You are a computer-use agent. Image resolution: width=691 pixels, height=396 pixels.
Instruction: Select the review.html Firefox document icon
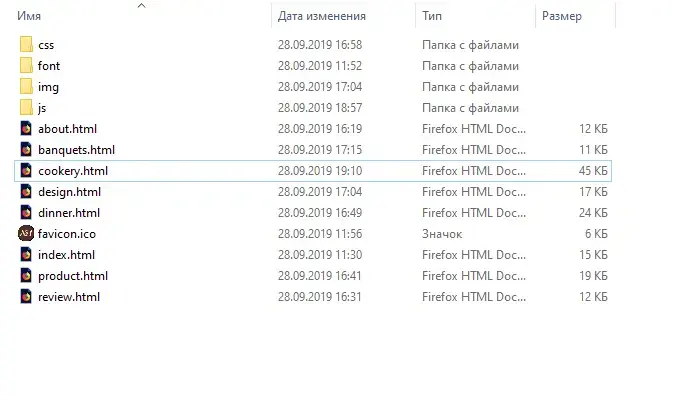(x=26, y=296)
